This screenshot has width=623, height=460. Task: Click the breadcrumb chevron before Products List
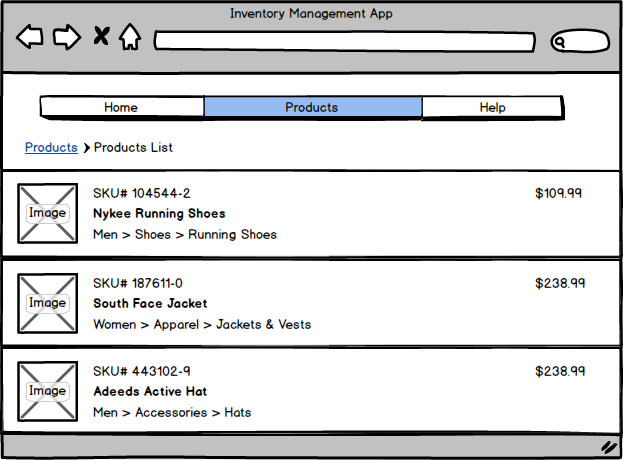click(87, 148)
